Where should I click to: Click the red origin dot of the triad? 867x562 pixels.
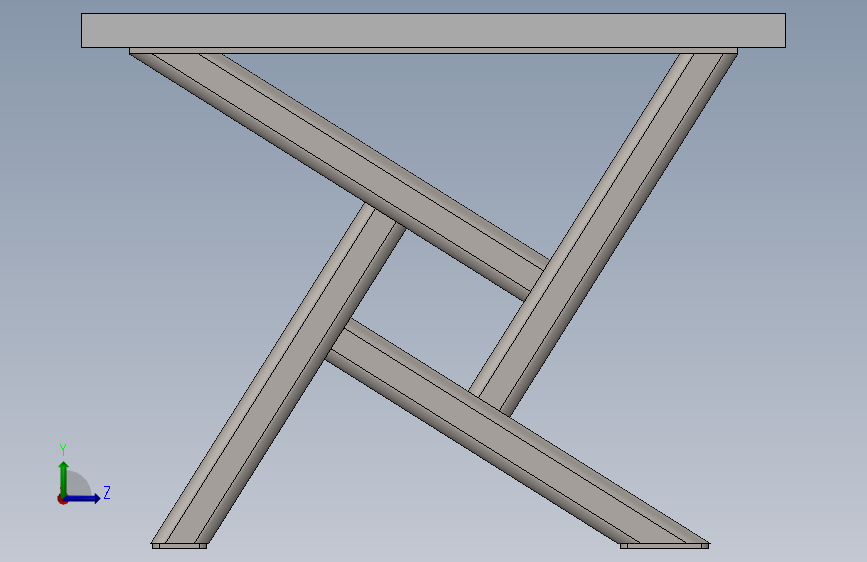(61, 500)
